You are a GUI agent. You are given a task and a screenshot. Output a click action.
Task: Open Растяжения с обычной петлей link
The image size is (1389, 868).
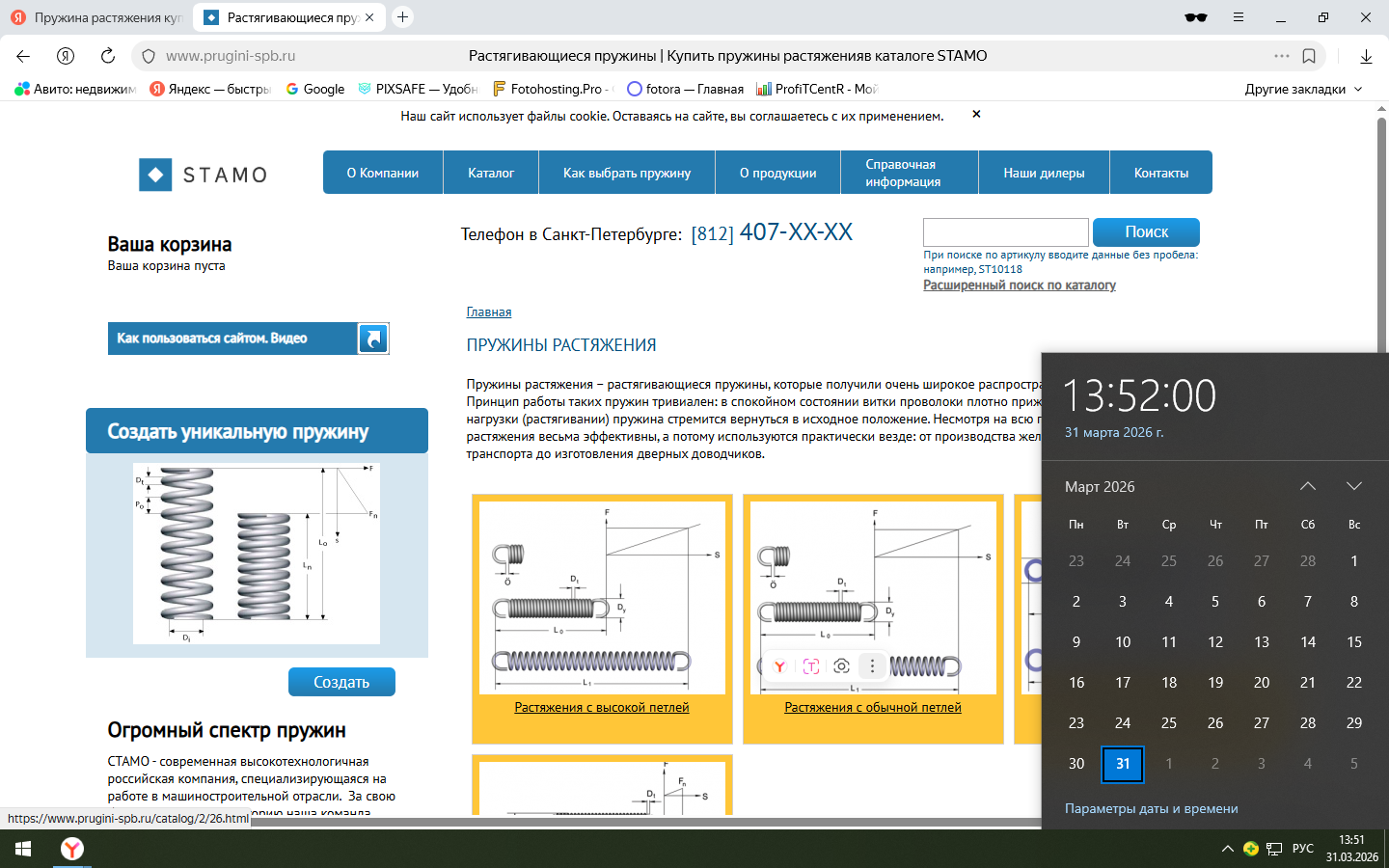click(873, 708)
